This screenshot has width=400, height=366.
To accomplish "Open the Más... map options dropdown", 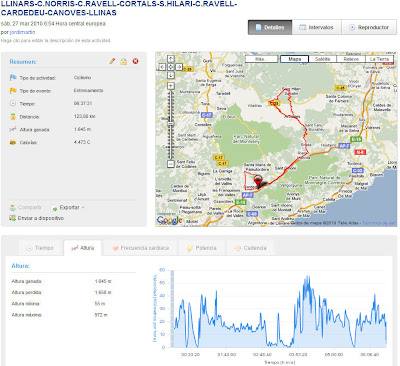I will click(x=262, y=59).
